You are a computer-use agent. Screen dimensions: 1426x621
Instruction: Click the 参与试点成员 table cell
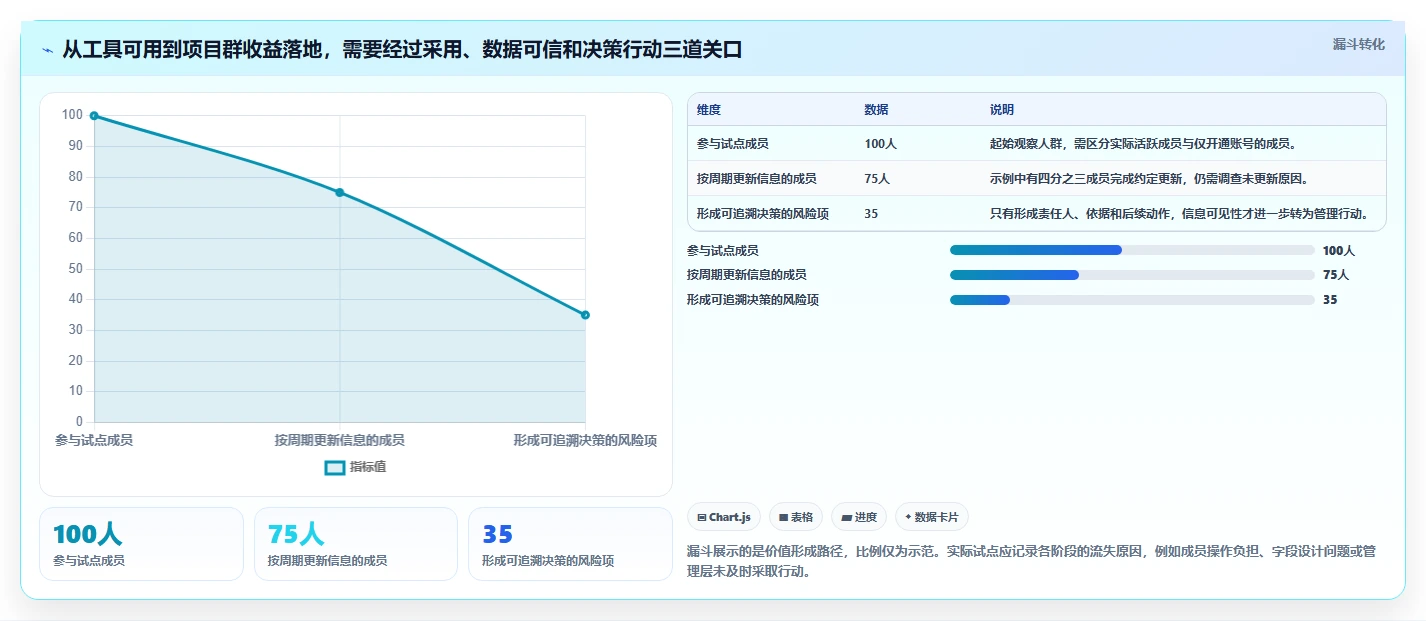[x=733, y=144]
